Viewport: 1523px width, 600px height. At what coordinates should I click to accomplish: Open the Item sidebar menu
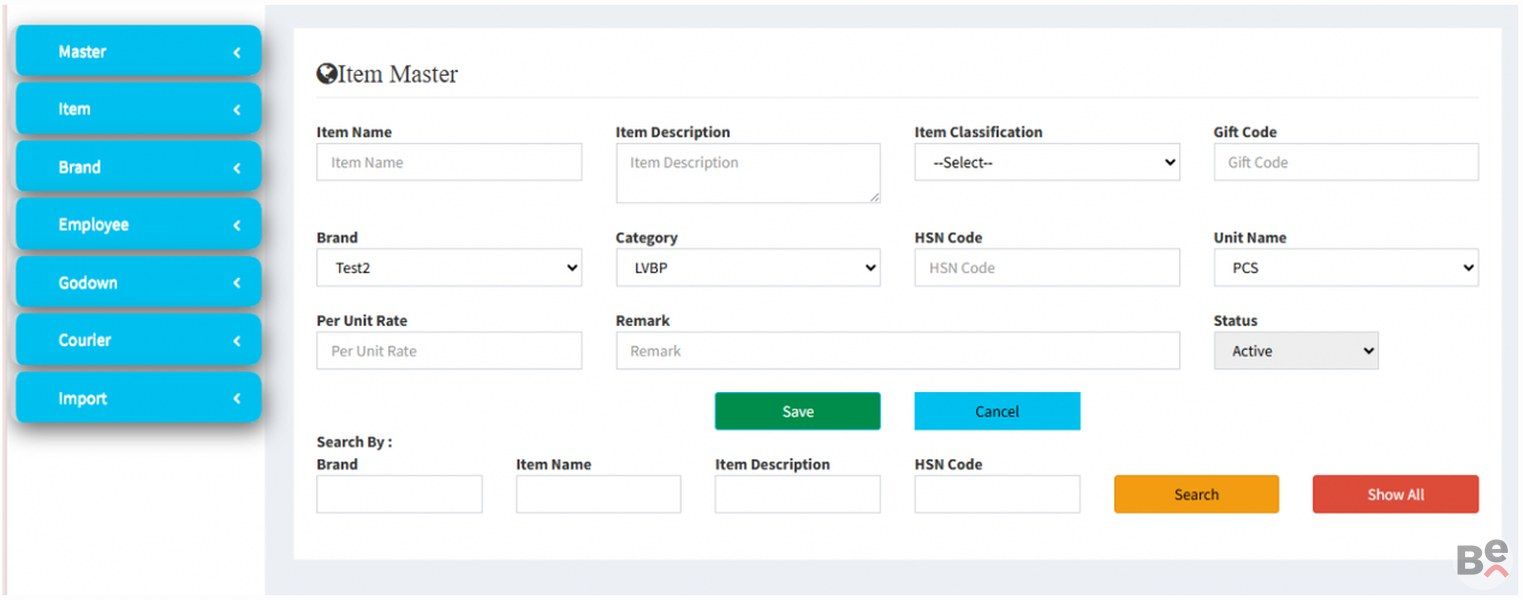click(138, 109)
